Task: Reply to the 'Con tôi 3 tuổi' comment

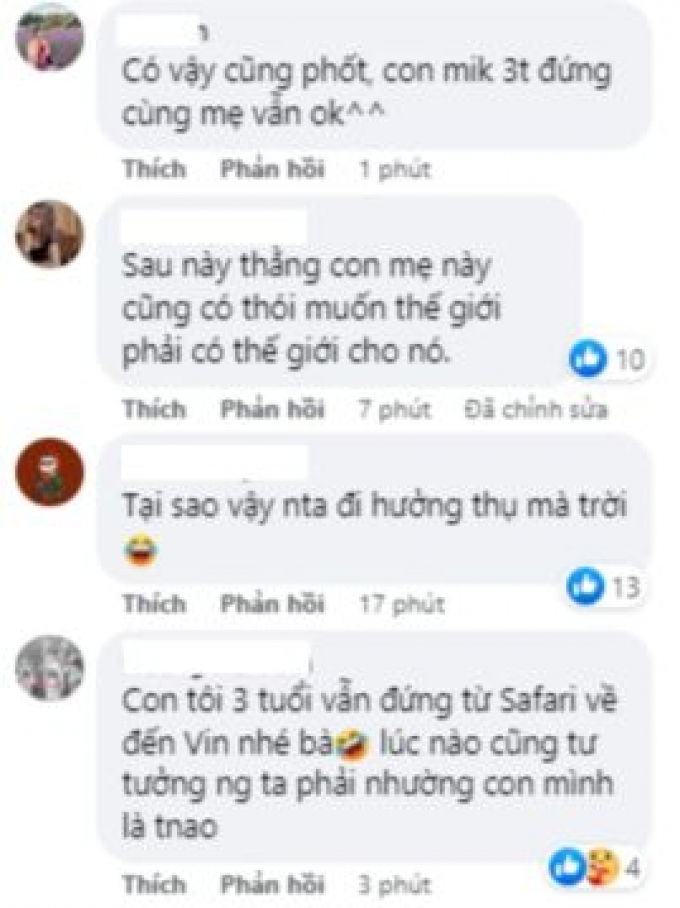Action: tap(272, 884)
